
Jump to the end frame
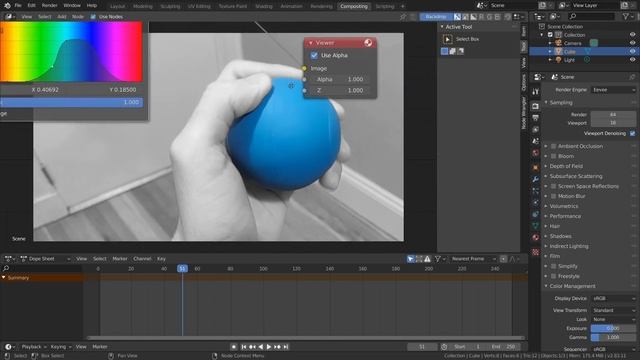tap(286, 347)
